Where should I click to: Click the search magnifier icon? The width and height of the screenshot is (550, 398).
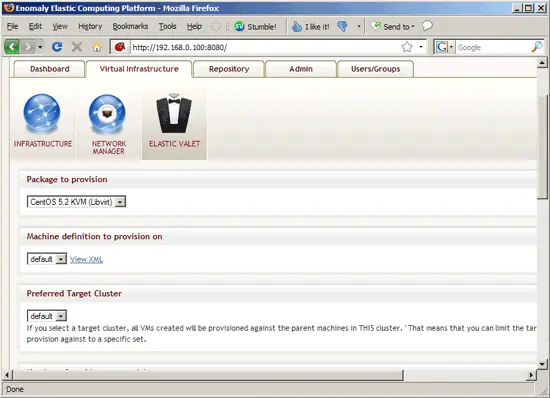tap(537, 47)
